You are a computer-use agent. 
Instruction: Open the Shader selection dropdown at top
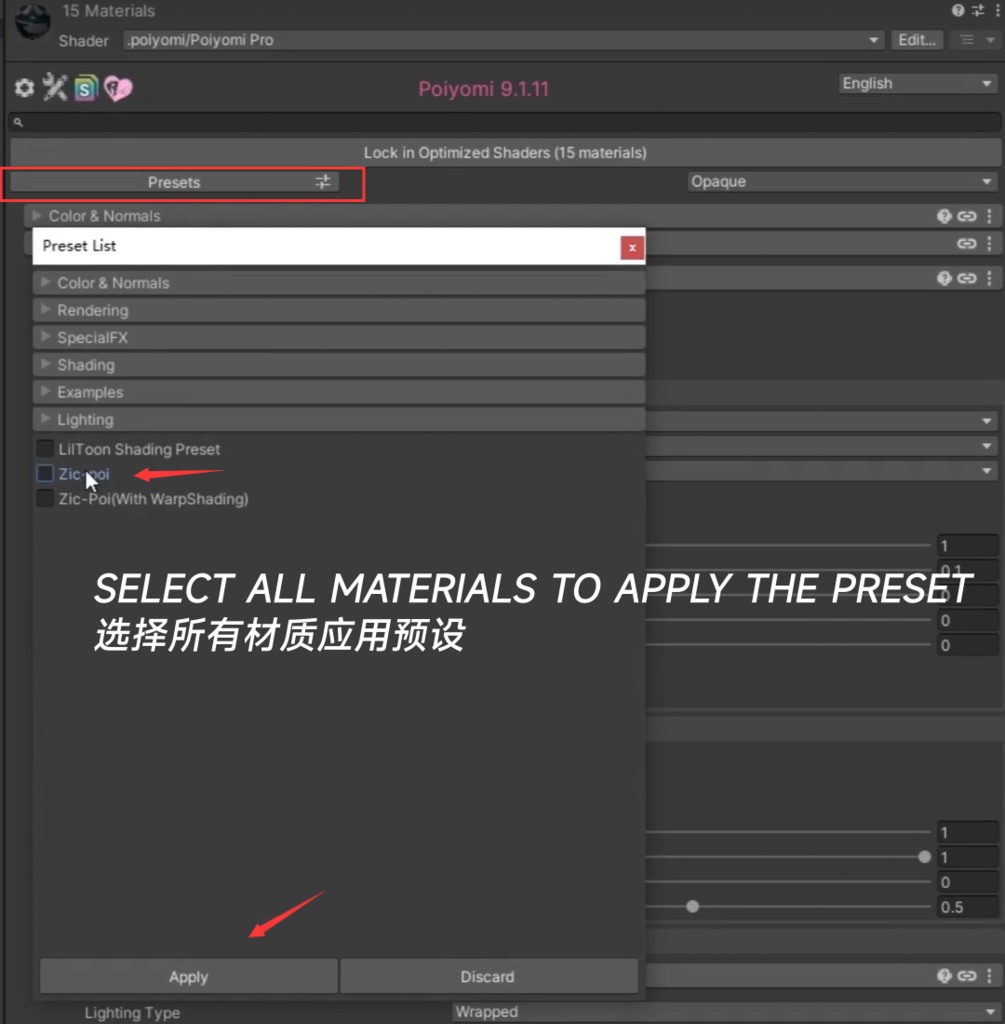click(500, 40)
